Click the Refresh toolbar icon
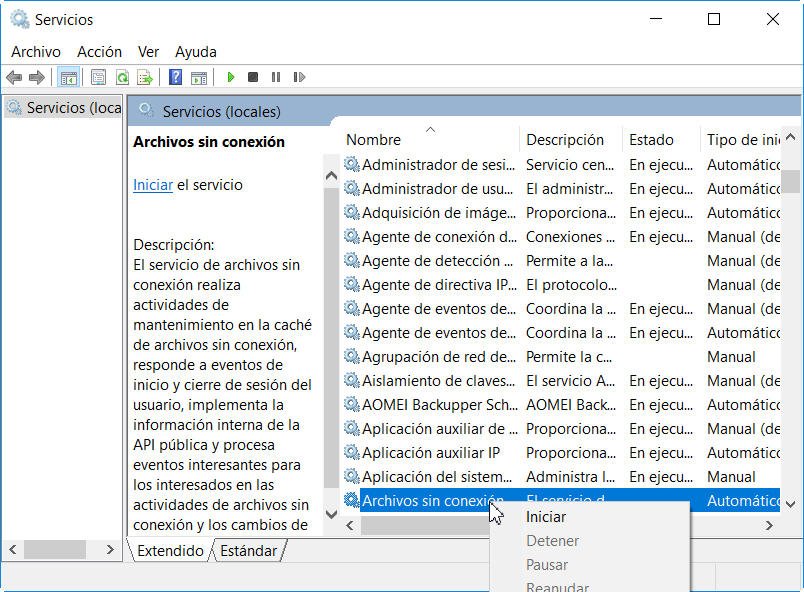 coord(122,78)
